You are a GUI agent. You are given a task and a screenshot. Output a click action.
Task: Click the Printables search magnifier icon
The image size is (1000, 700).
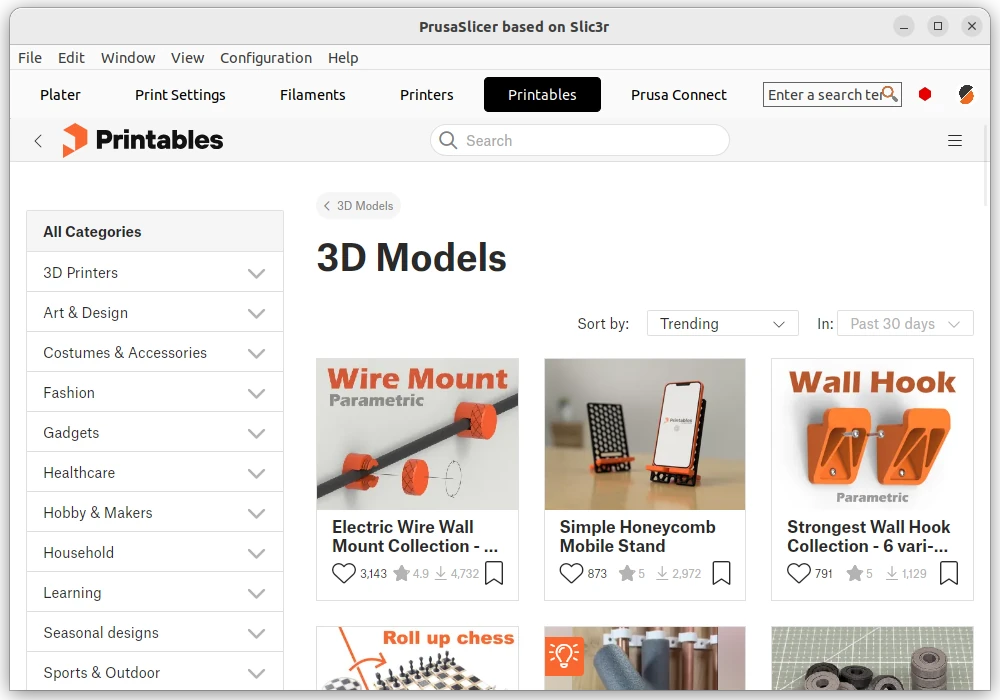(x=448, y=140)
